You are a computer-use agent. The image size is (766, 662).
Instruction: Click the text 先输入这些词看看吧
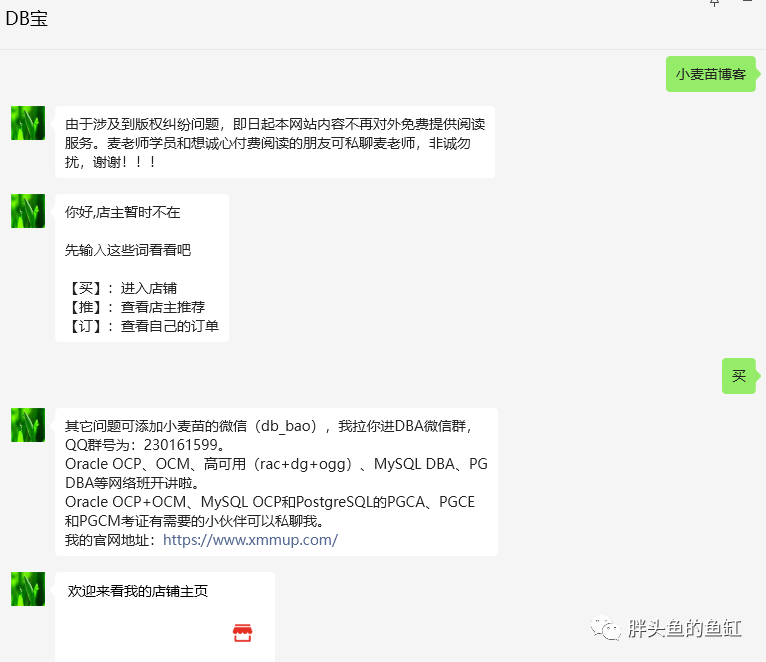pos(128,250)
